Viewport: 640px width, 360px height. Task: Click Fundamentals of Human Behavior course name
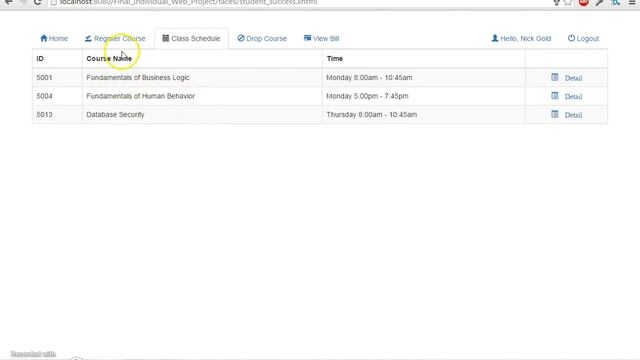coord(140,96)
